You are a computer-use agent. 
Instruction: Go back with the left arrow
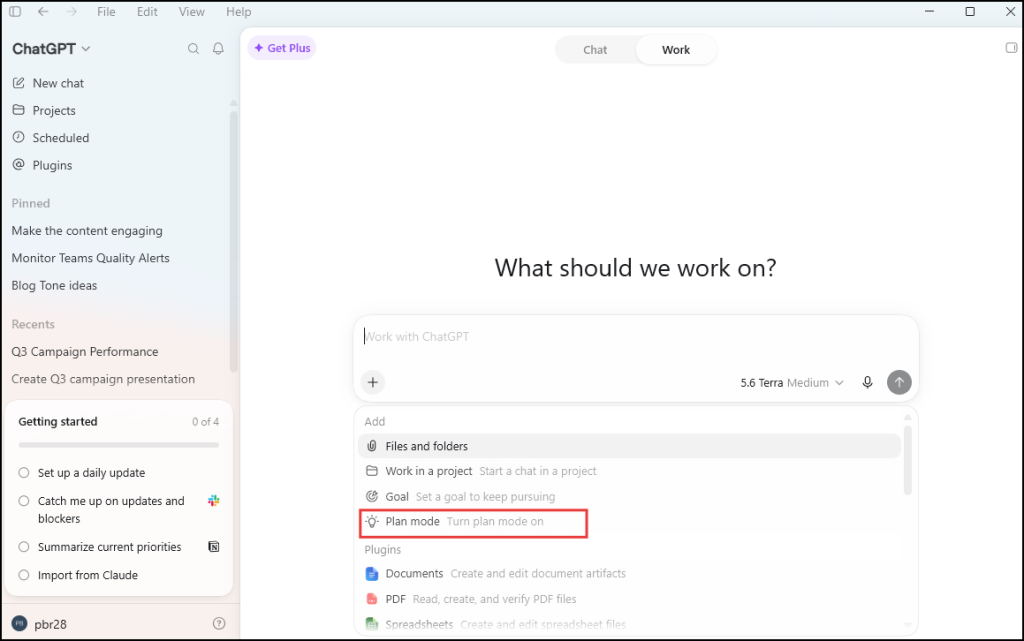click(x=43, y=11)
